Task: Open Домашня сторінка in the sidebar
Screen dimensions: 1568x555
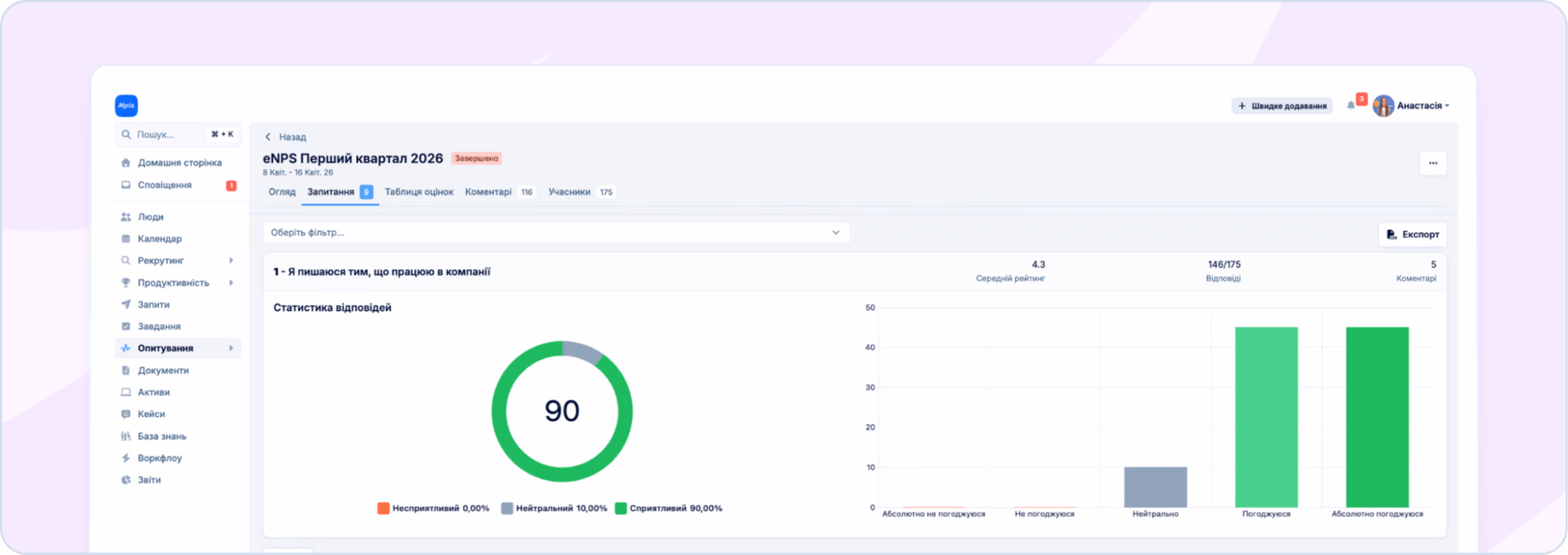Action: [x=178, y=162]
